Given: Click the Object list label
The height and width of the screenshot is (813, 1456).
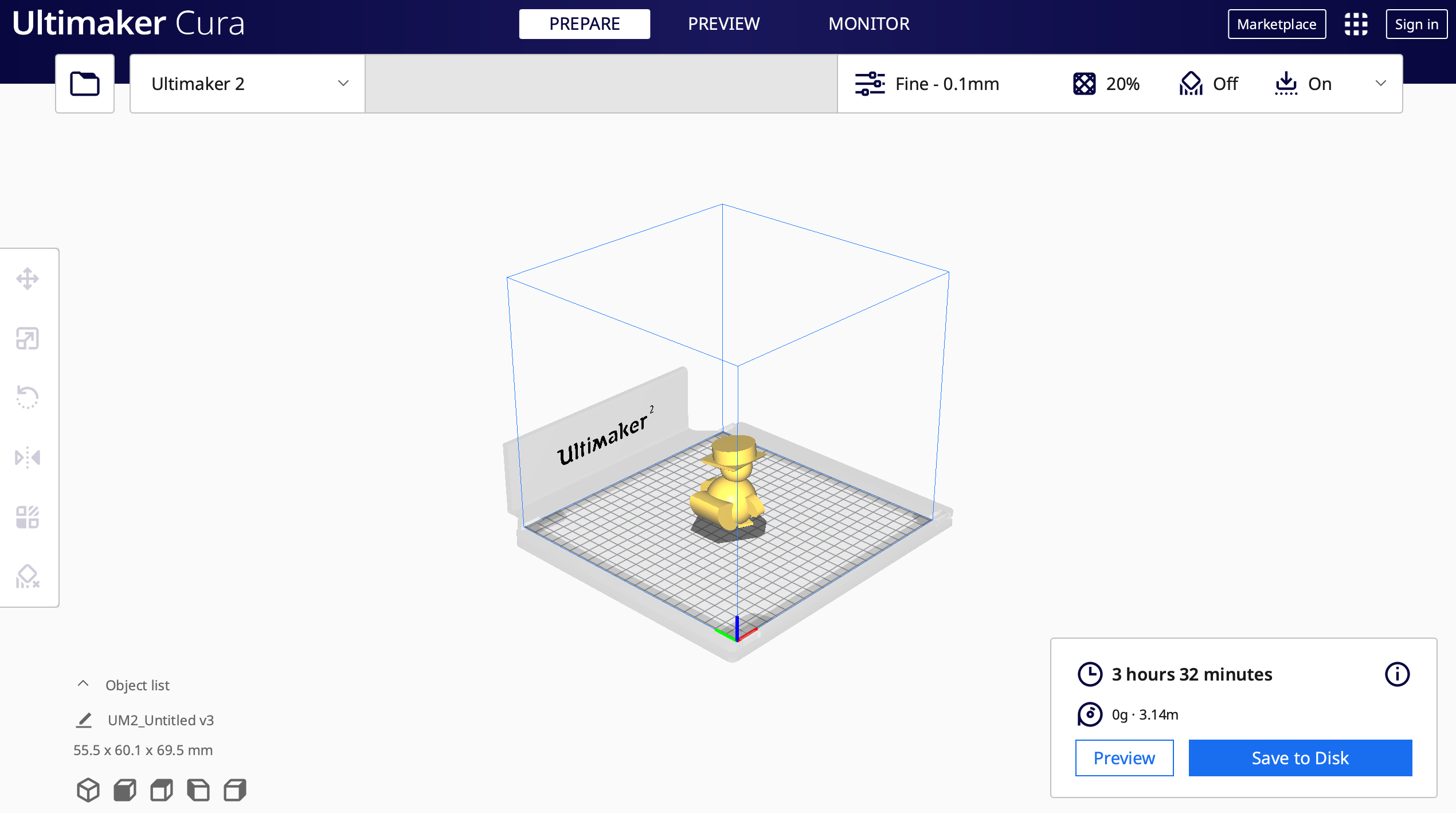Looking at the screenshot, I should (x=138, y=685).
